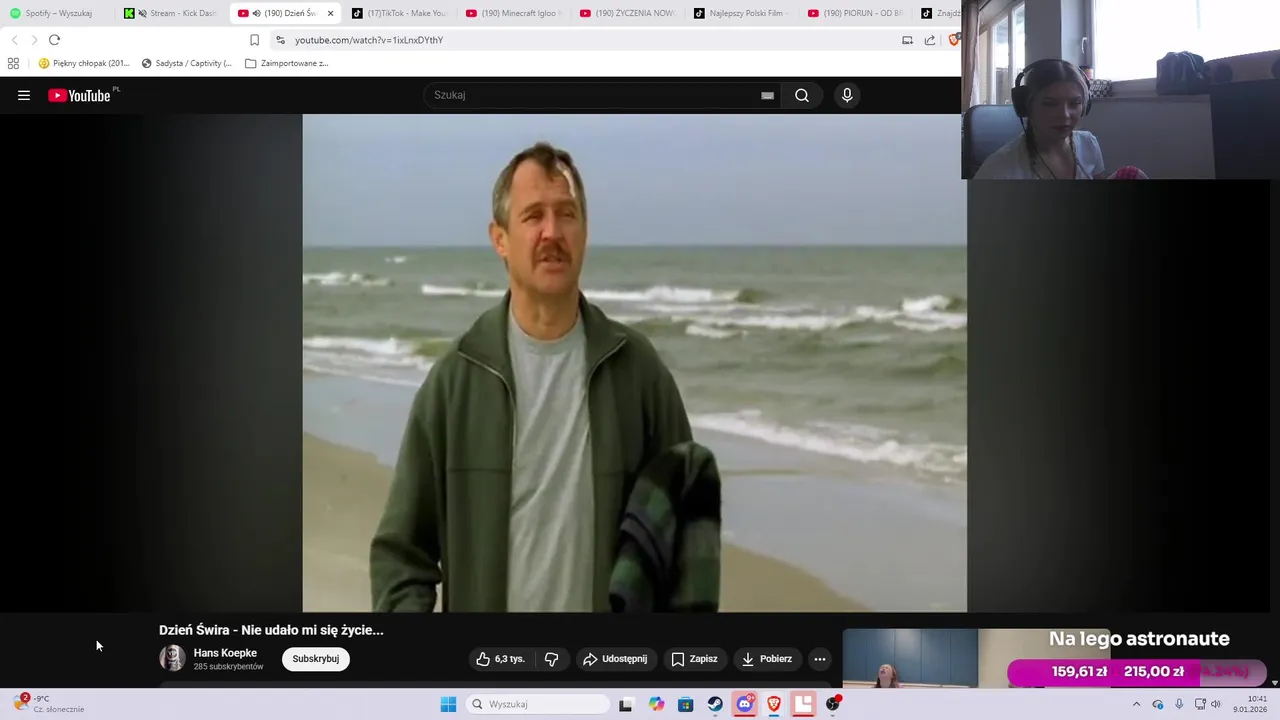Download the video with Pobierz button
The image size is (1280, 720).
(x=767, y=659)
